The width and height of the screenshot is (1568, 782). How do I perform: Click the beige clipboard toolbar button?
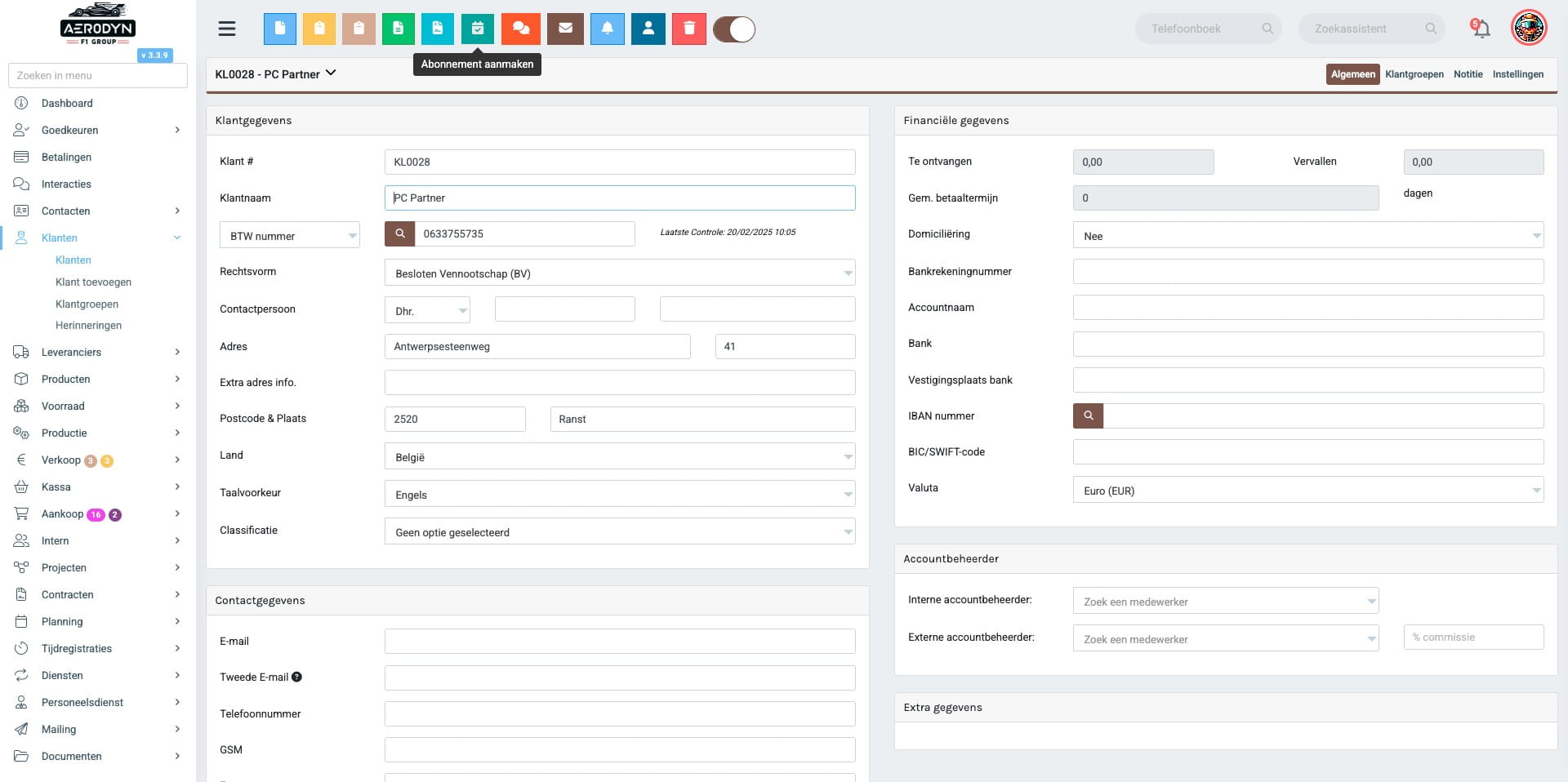(359, 29)
